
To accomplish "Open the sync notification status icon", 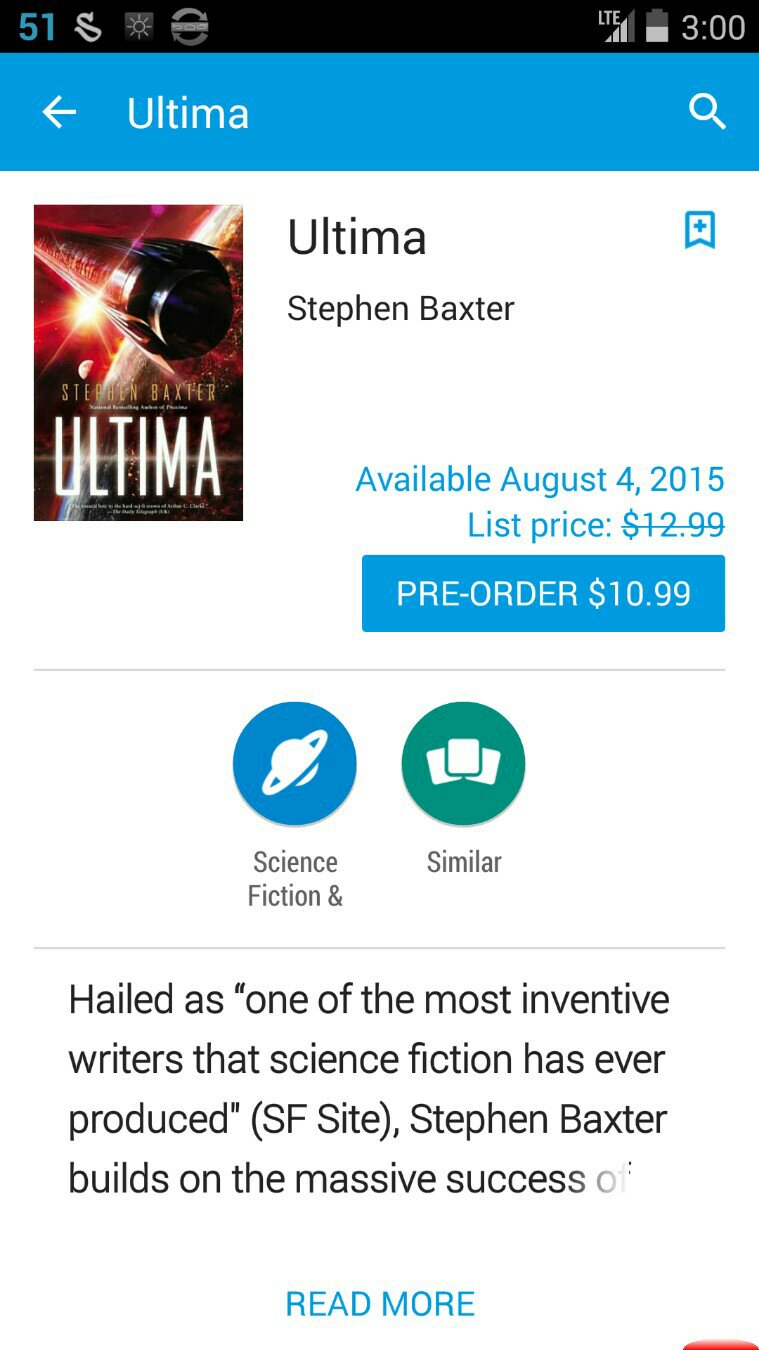I will click(x=189, y=27).
